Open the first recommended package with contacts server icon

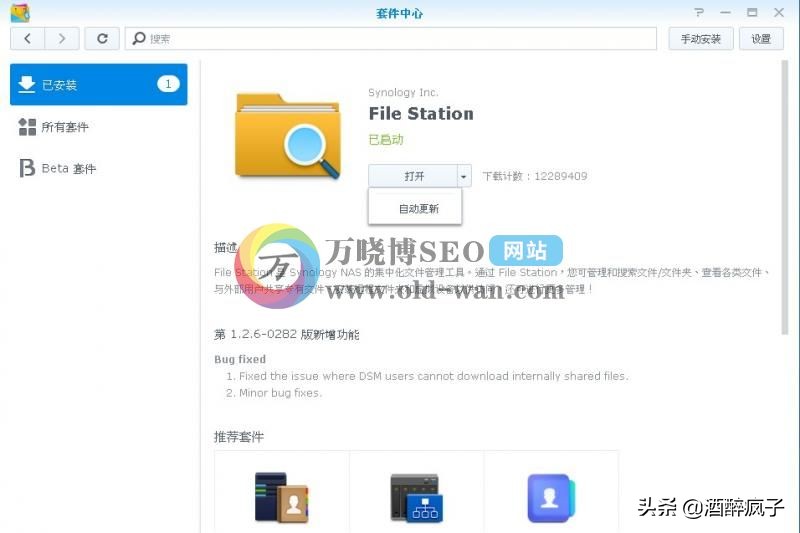point(282,498)
